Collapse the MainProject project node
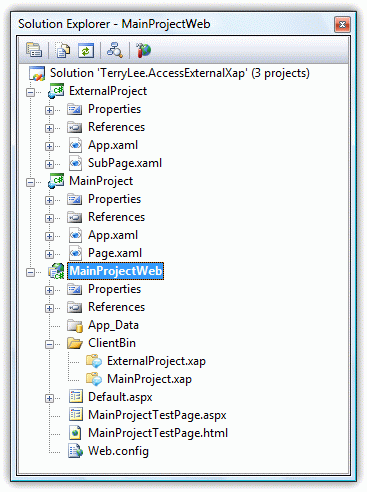The width and height of the screenshot is (367, 492). point(30,182)
